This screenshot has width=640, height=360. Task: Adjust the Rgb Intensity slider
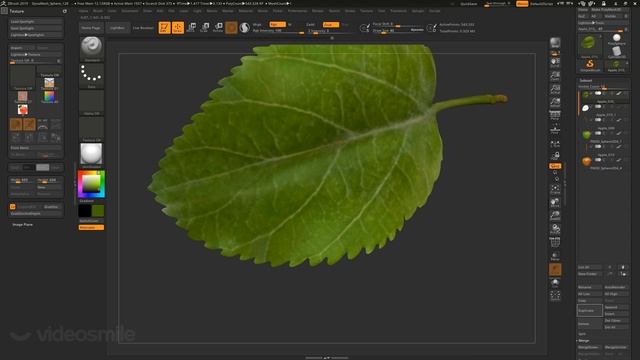click(x=278, y=31)
